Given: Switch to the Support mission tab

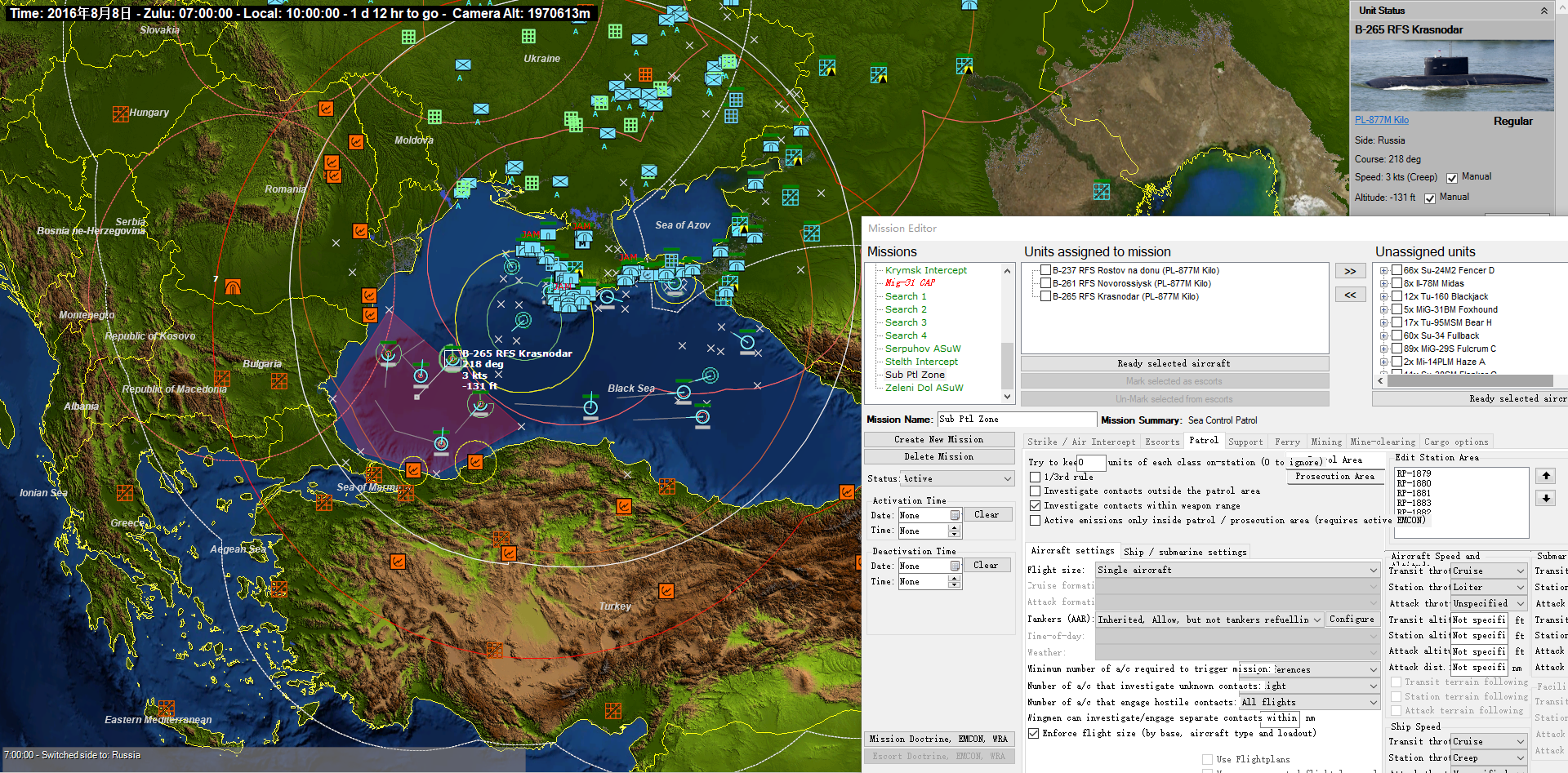Looking at the screenshot, I should pos(1245,442).
